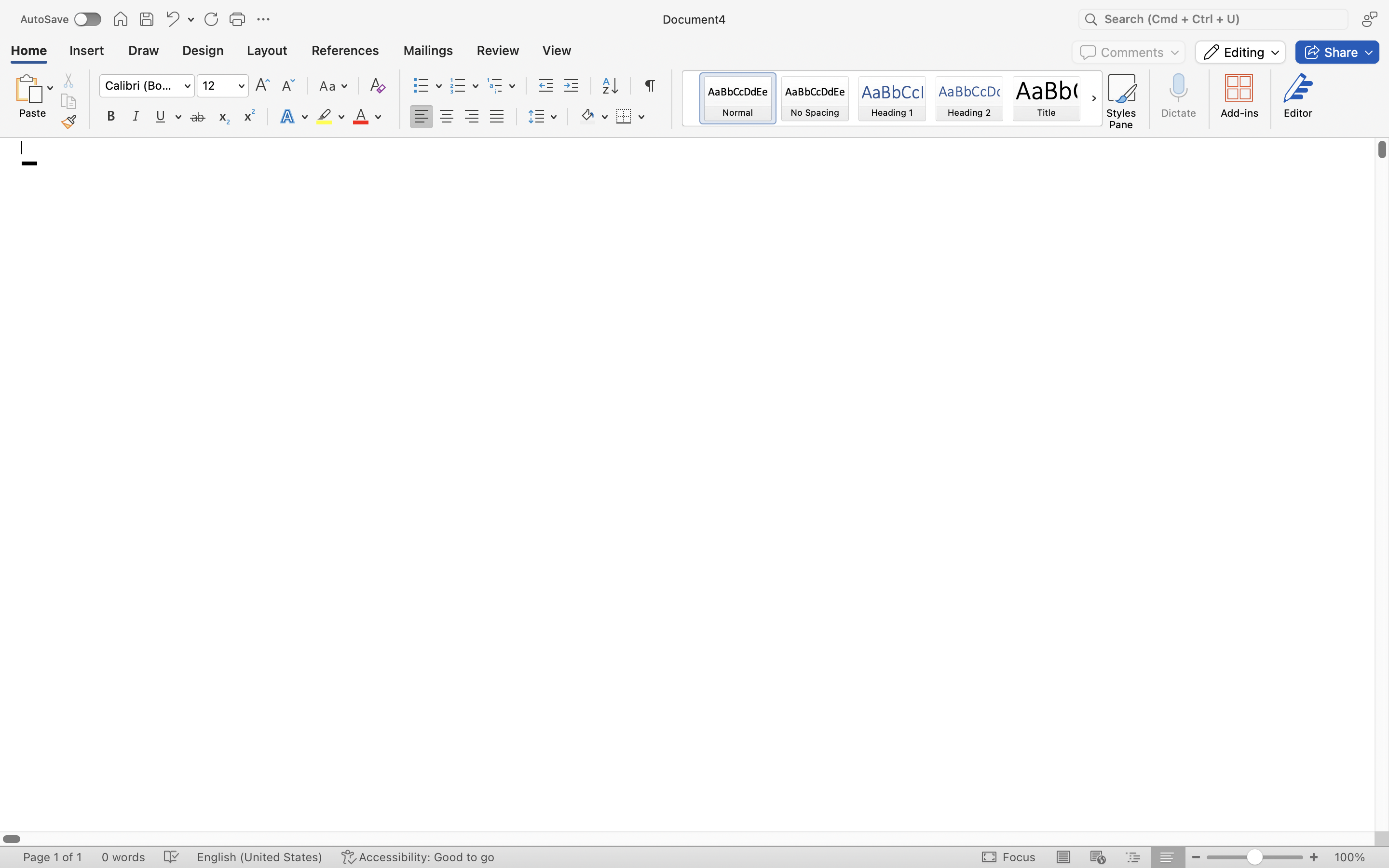Click the Comments button
The height and width of the screenshot is (868, 1389).
tap(1128, 52)
